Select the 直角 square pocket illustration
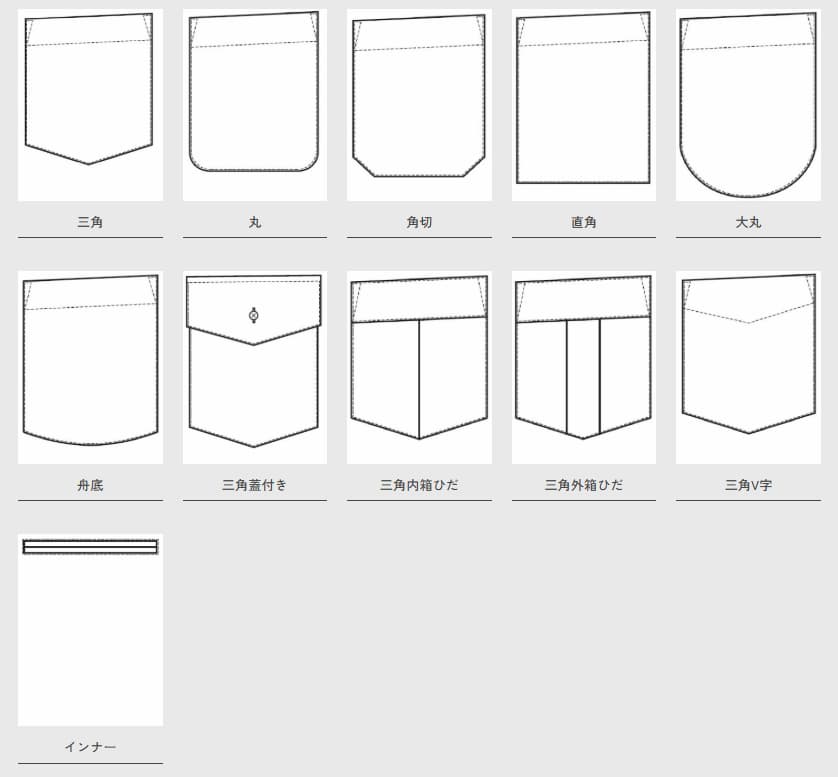 coord(583,105)
